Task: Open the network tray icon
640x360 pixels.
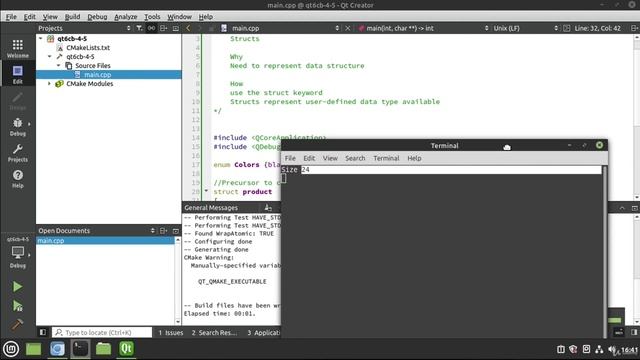Action: (599, 349)
